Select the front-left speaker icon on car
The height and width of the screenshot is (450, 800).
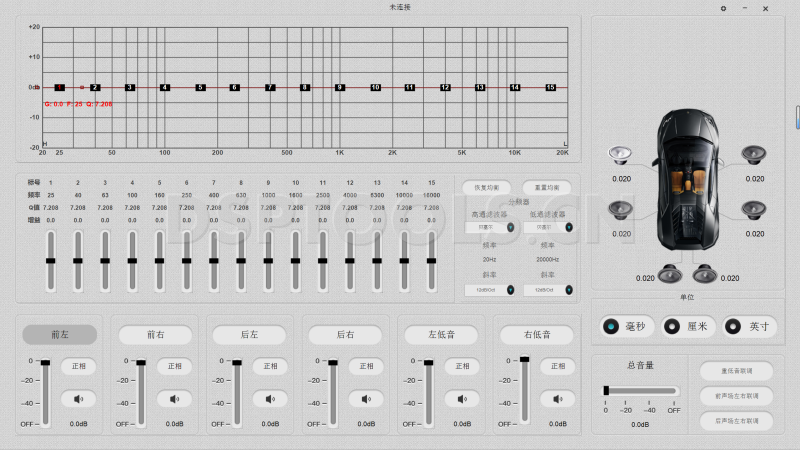[x=620, y=155]
